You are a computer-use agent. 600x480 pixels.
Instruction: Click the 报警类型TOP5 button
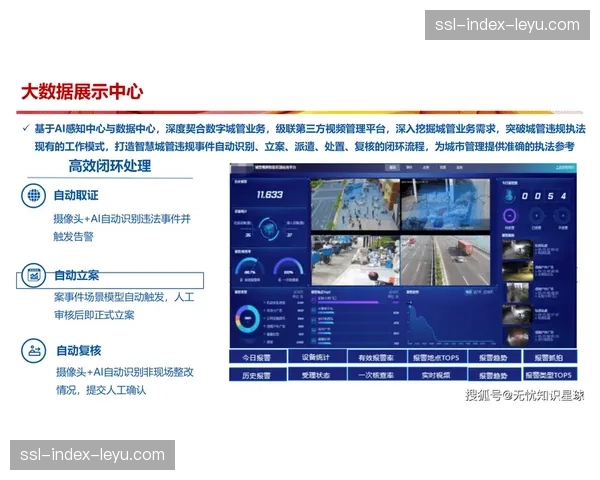(x=549, y=375)
